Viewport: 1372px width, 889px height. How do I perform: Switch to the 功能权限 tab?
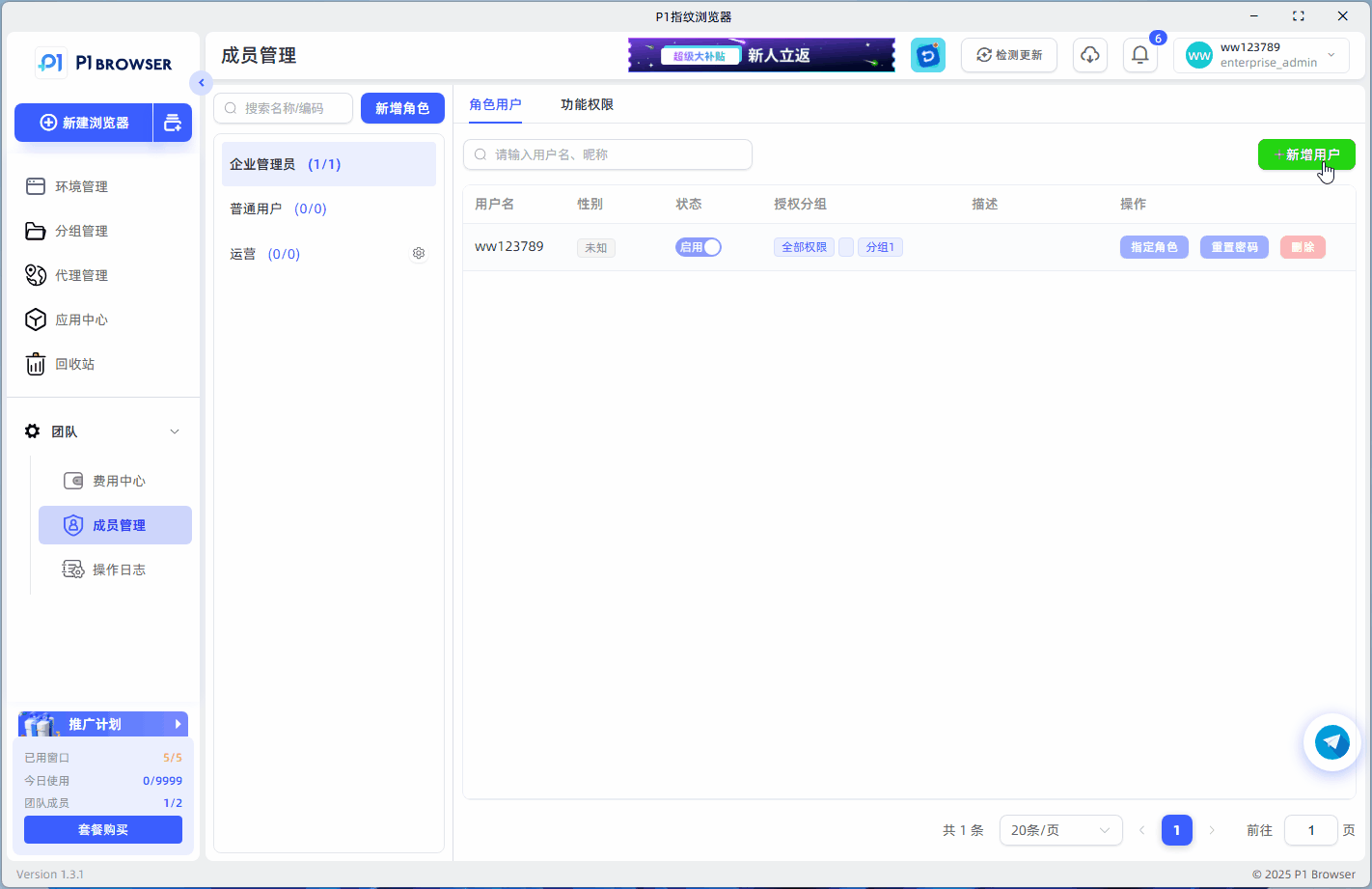(x=587, y=103)
